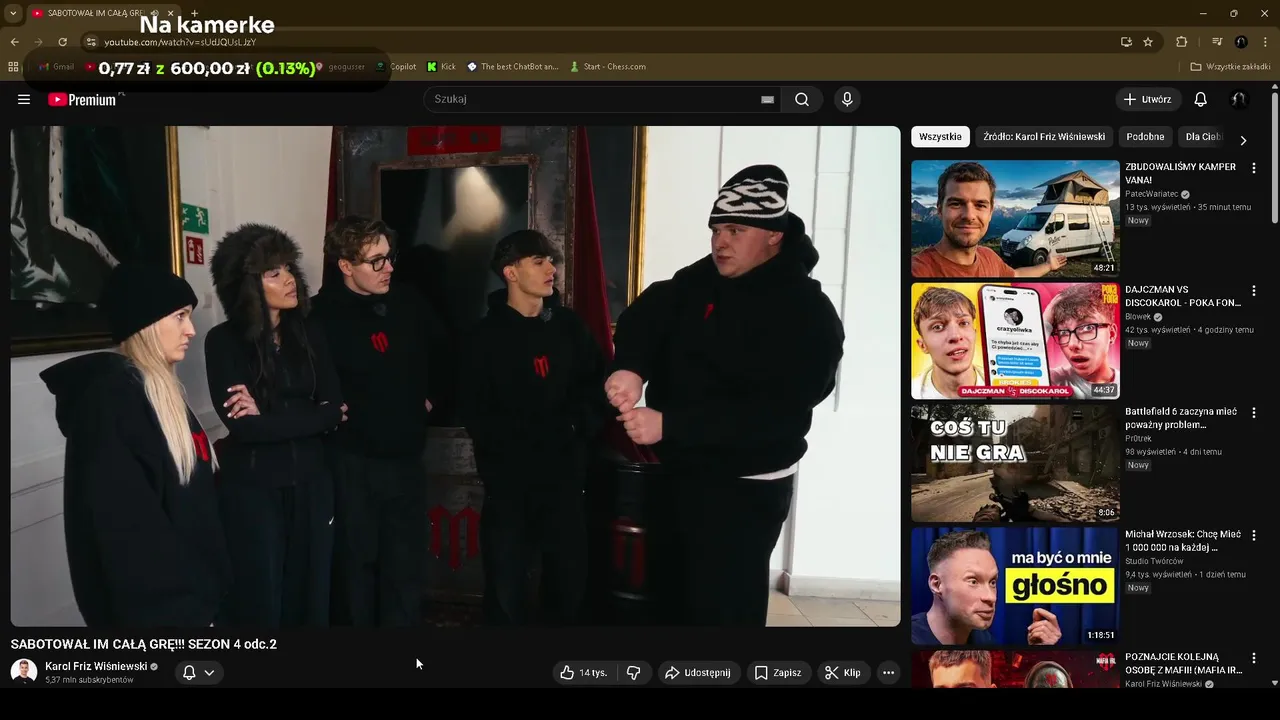Go to YouTube Premium home logo

click(82, 99)
